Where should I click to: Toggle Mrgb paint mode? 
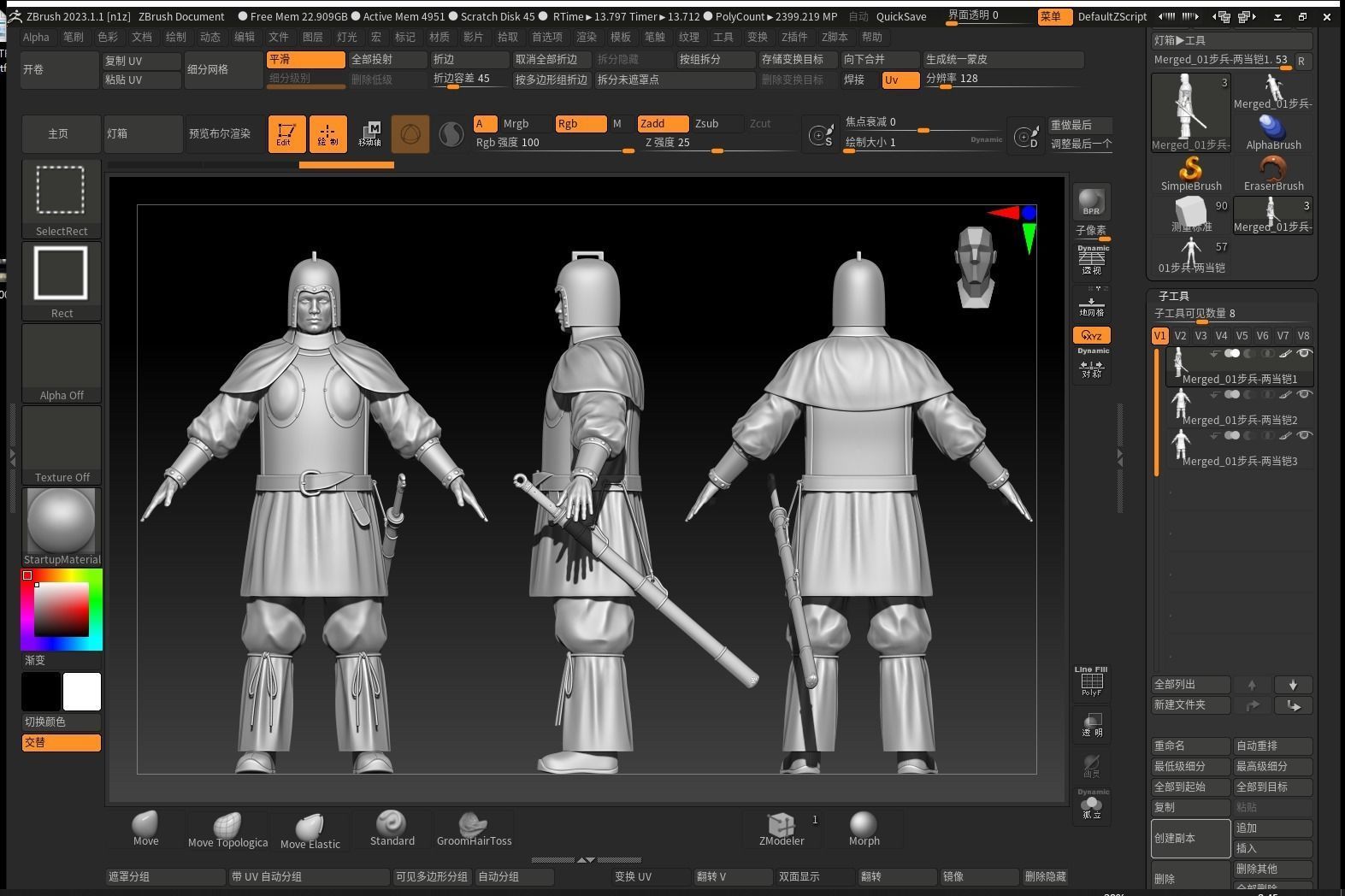pos(525,124)
